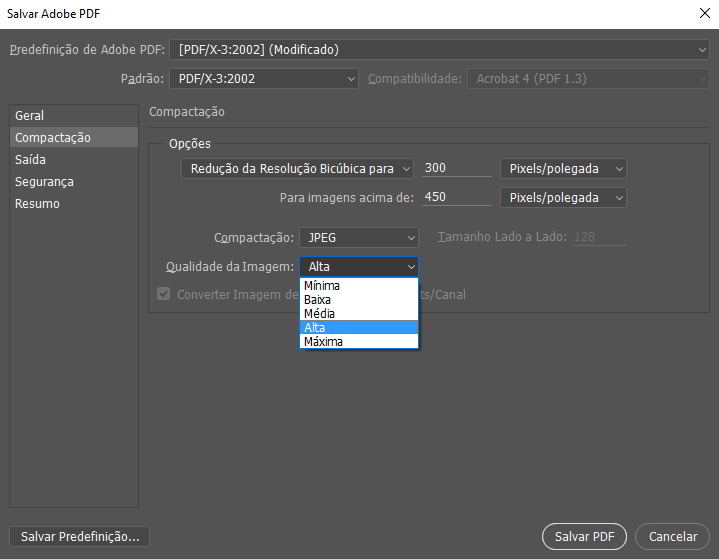Pick Média from quality list

coord(319,314)
